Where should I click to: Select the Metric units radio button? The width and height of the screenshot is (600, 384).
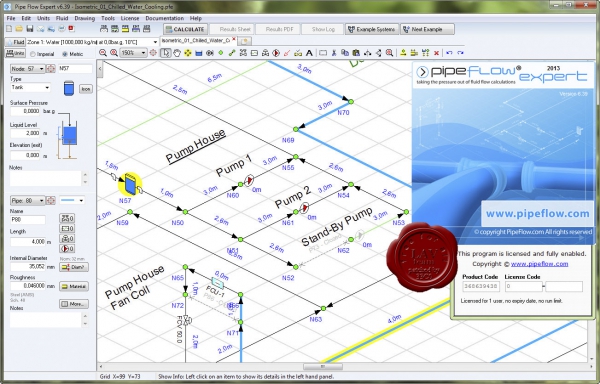click(65, 54)
